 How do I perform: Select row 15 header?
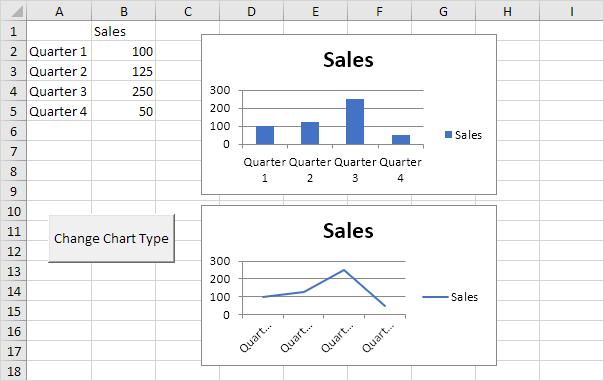[13, 312]
